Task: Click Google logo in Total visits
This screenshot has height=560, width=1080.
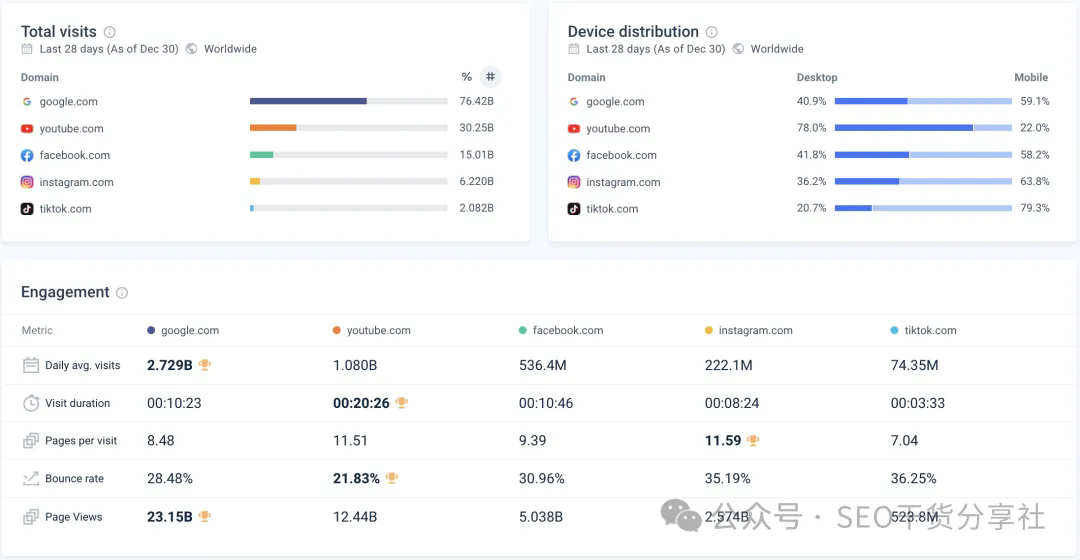Action: pos(27,101)
